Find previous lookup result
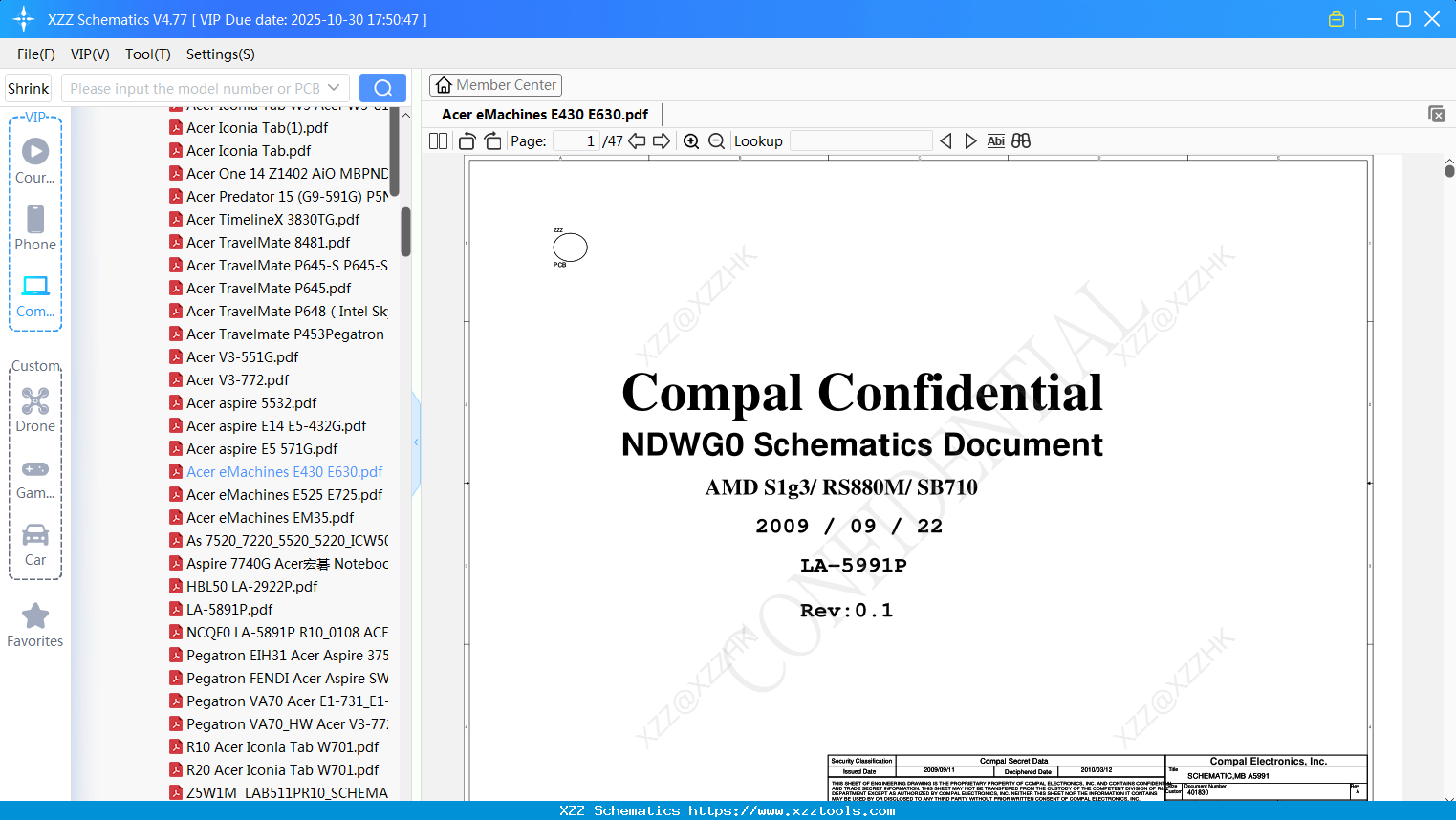Image resolution: width=1456 pixels, height=820 pixels. click(945, 141)
